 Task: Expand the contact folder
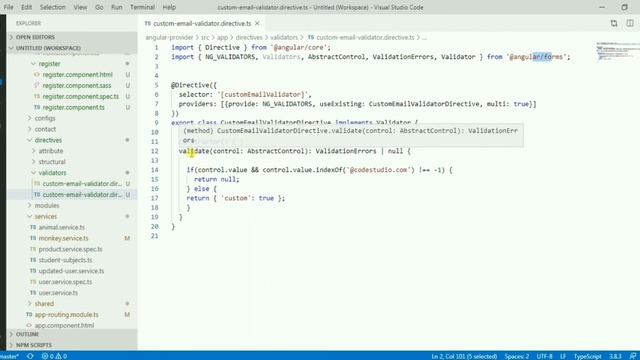pyautogui.click(x=45, y=129)
